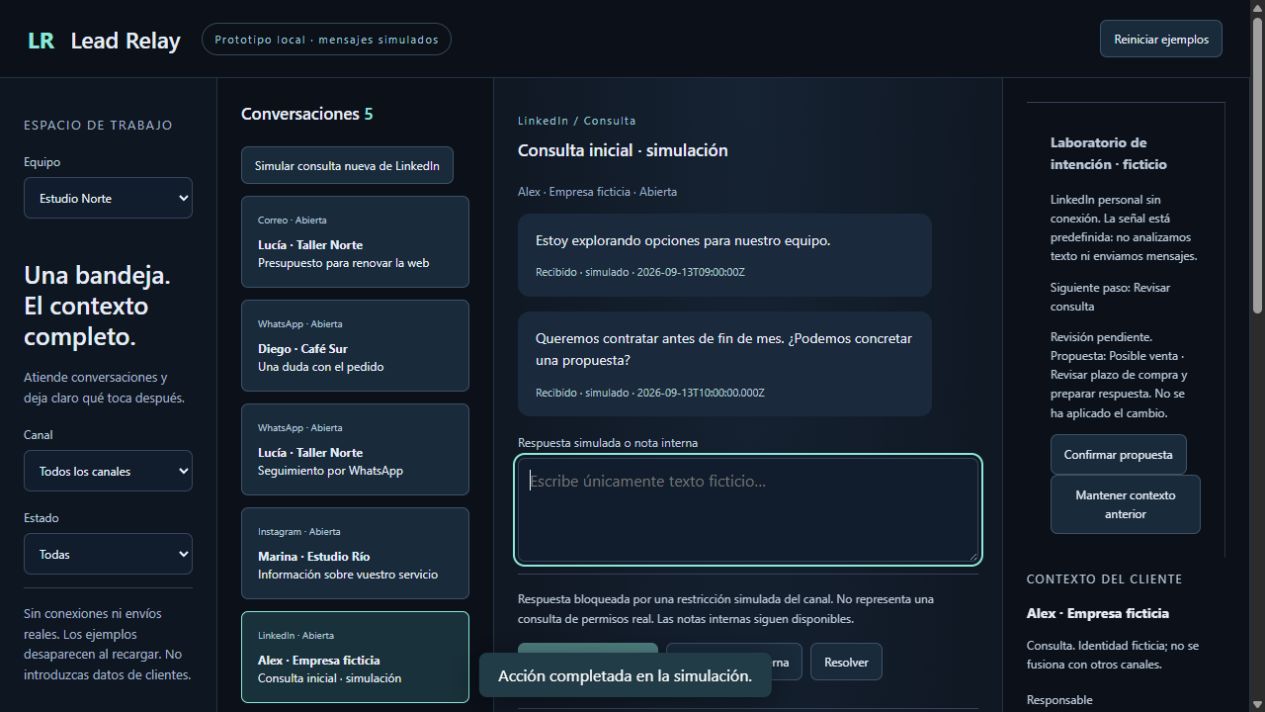Click the ESPACIO DE TRABAJO heading

(98, 125)
